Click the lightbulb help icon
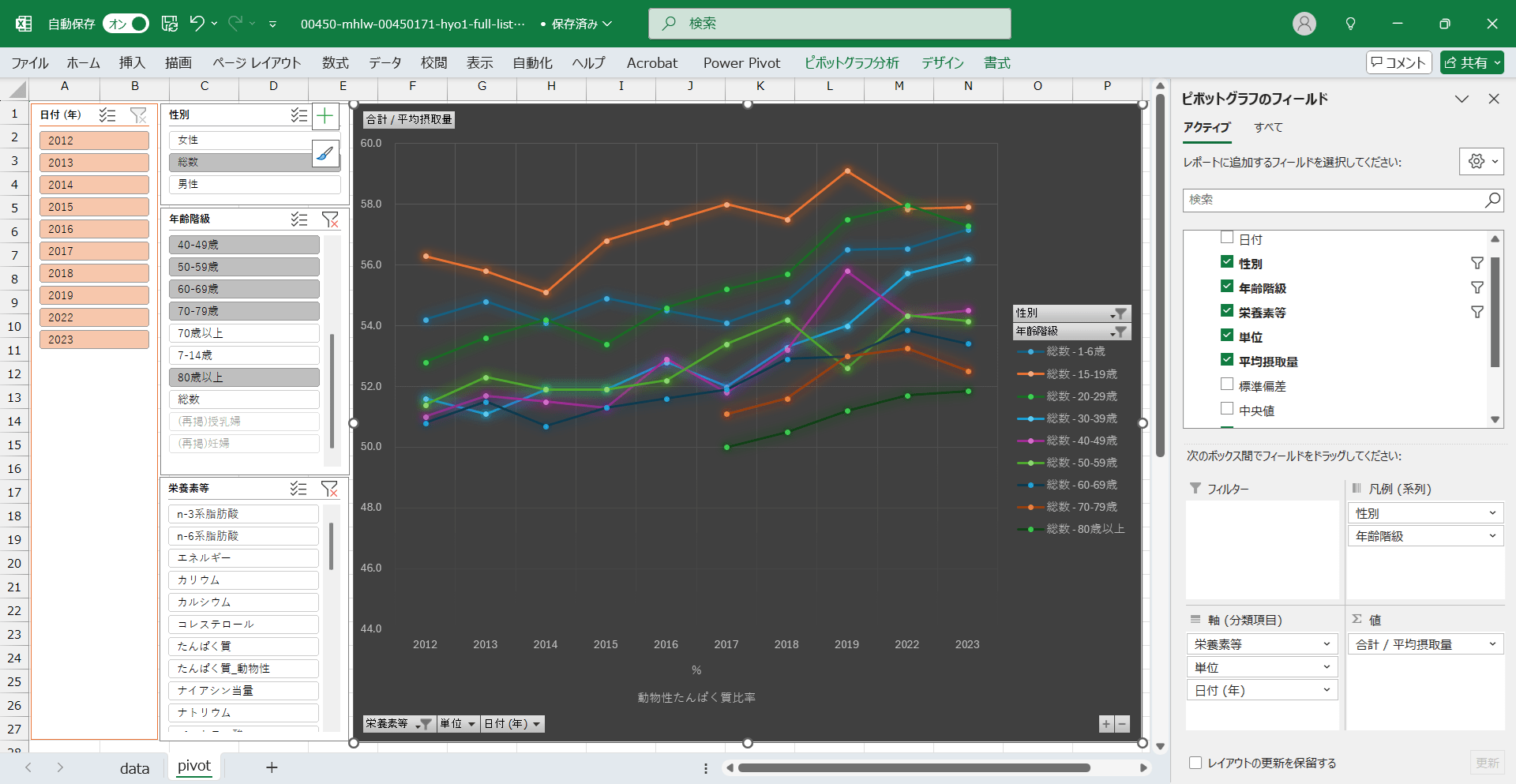 click(x=1350, y=24)
